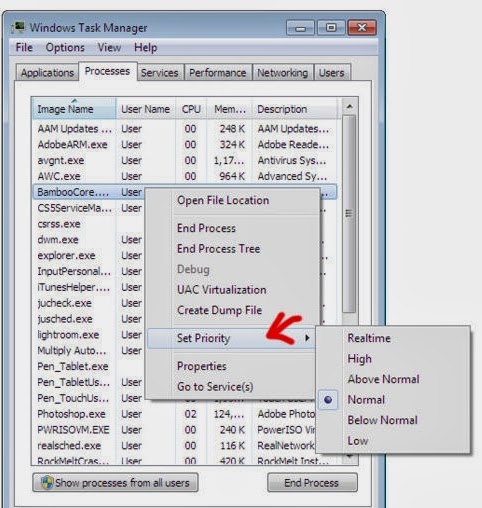
Task: Switch to the Services tab
Action: (x=159, y=73)
